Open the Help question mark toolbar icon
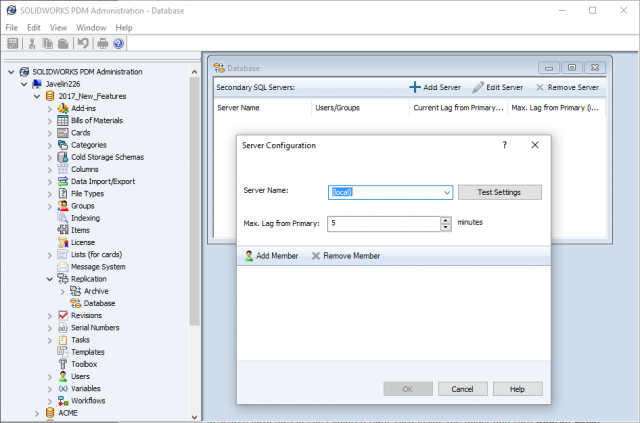This screenshot has height=423, width=640. [118, 43]
